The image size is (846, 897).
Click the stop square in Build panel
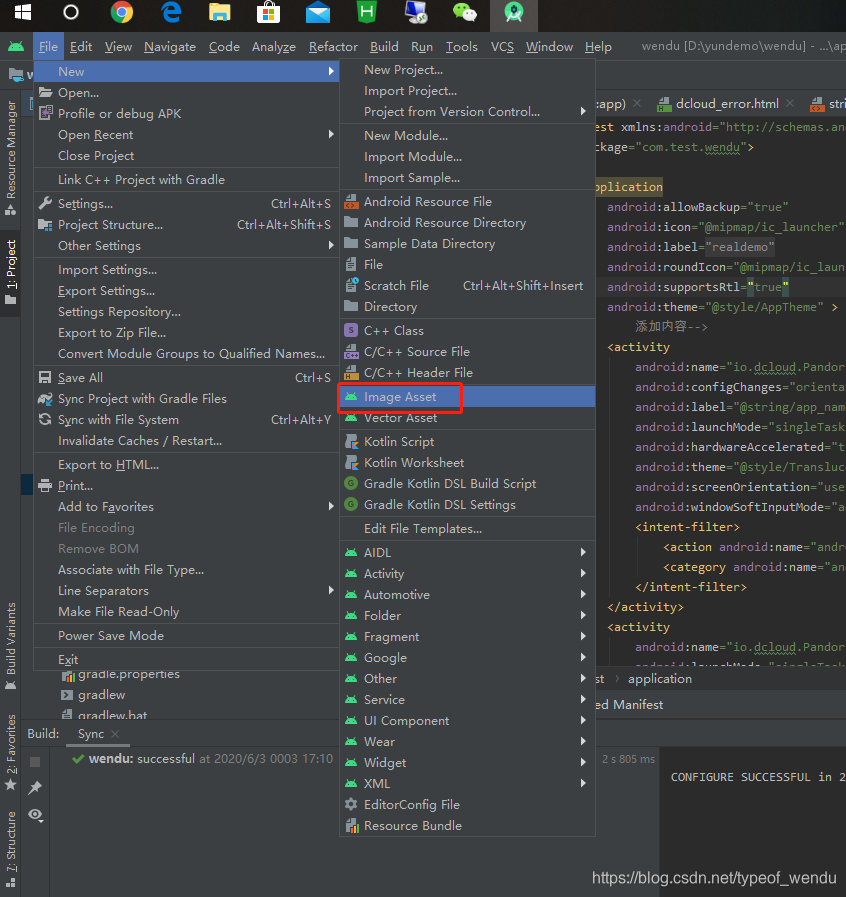coord(35,762)
